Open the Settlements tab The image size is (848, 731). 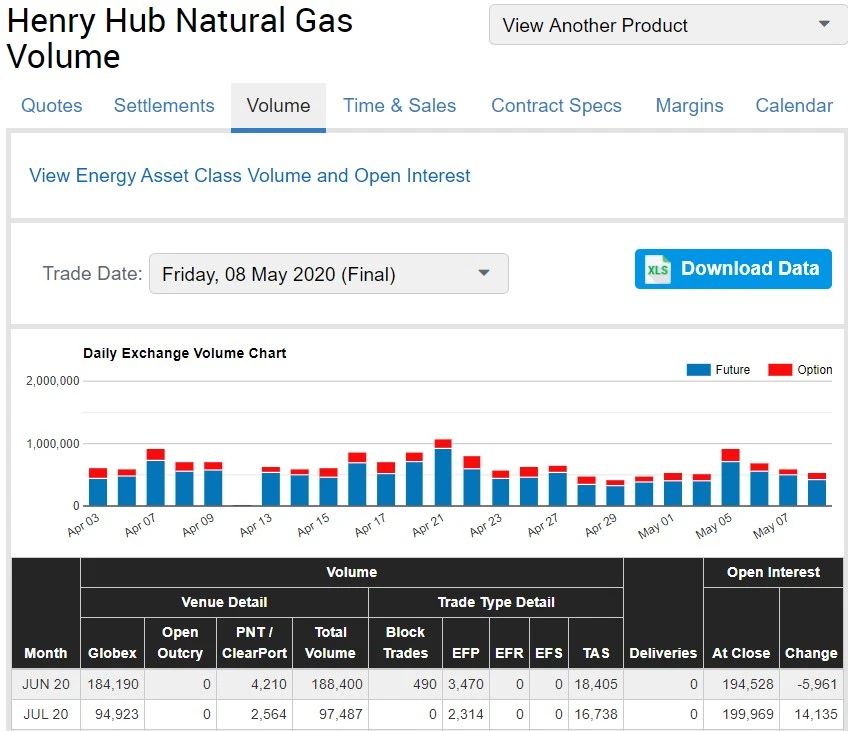[x=164, y=106]
